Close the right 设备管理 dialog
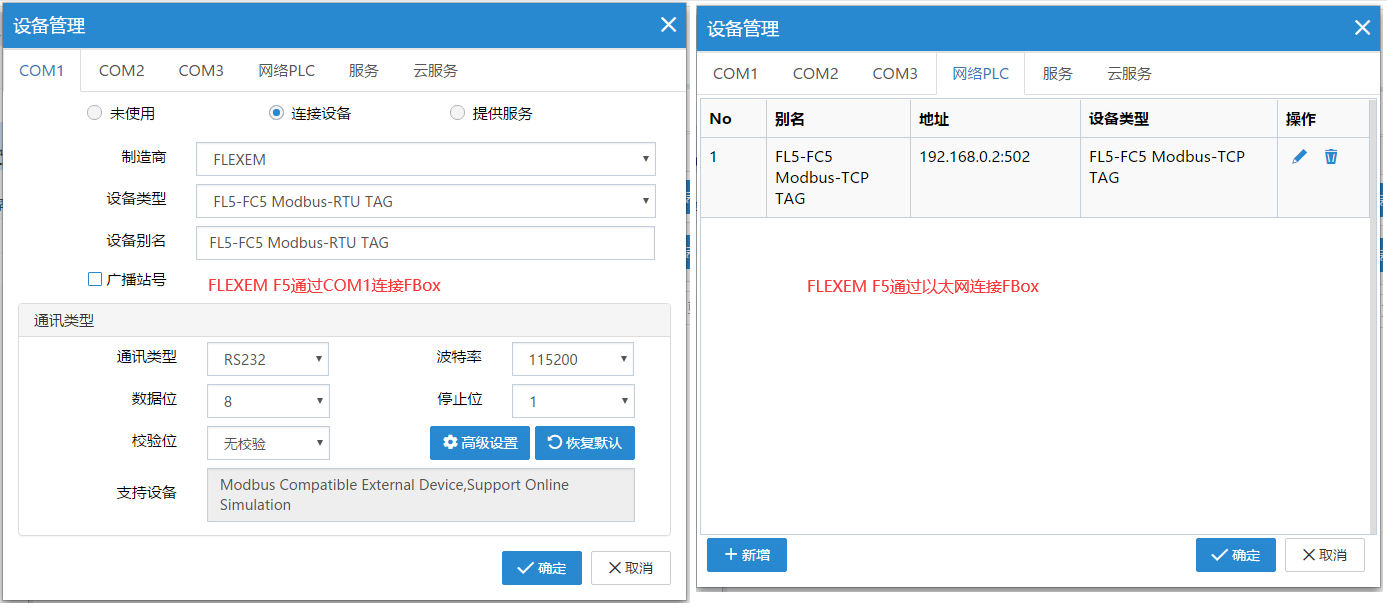Screen dimensions: 1387x608 [x=1362, y=28]
